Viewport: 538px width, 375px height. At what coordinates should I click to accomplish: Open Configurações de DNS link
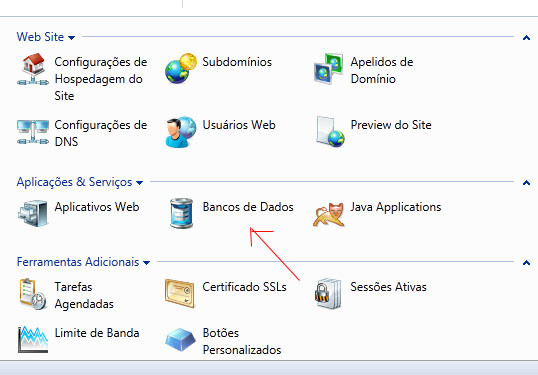tap(101, 133)
